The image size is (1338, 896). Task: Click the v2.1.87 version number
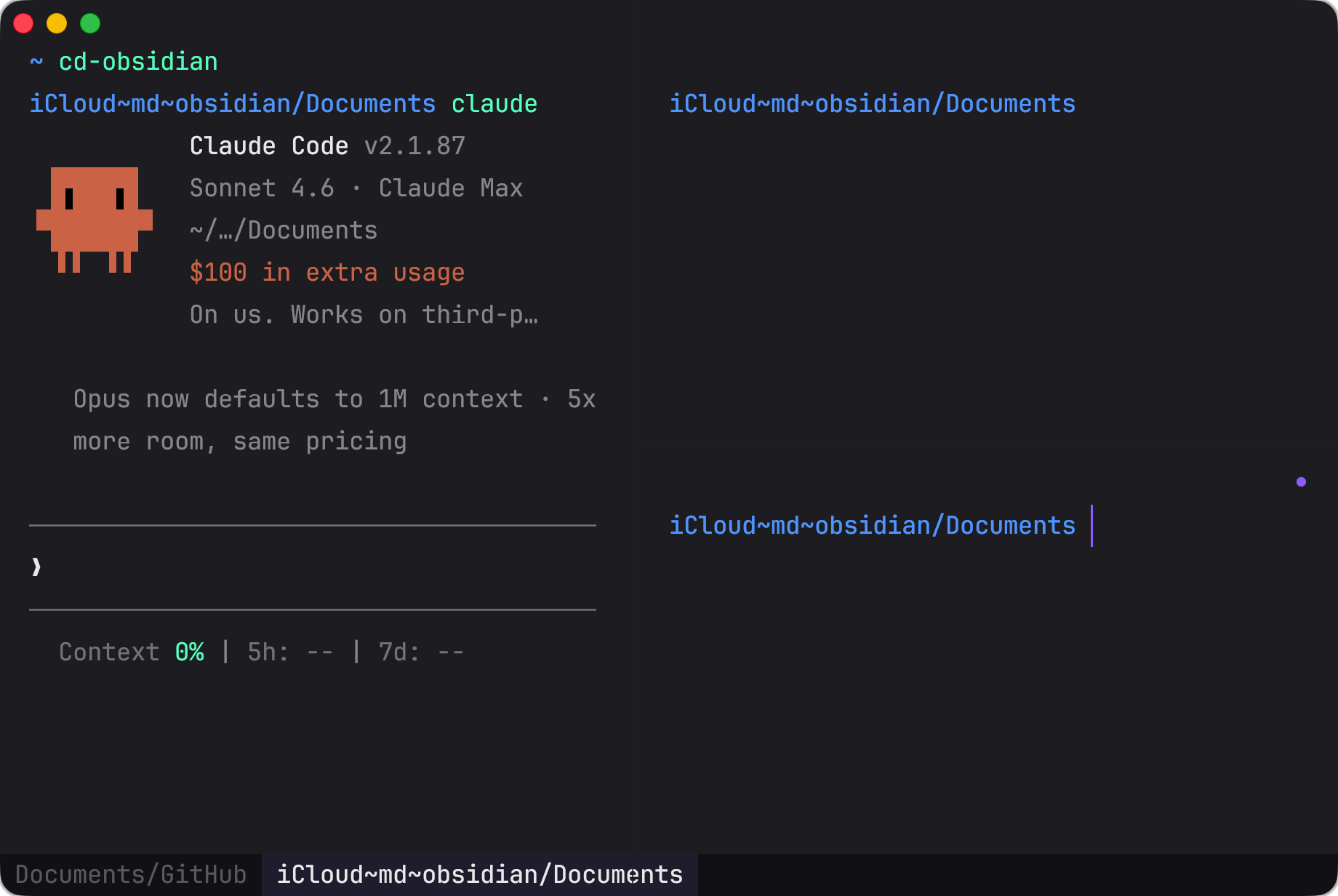coord(414,146)
